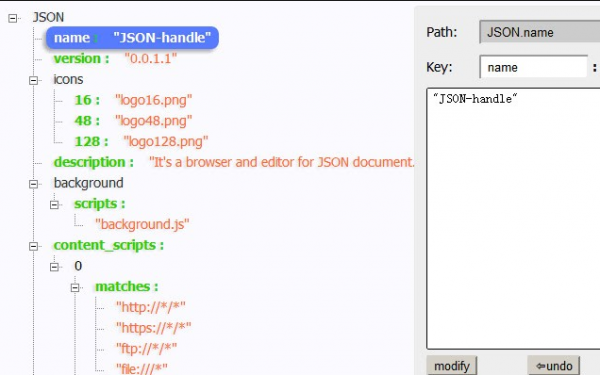Click the Key input field
600x375 pixels.
tap(533, 67)
